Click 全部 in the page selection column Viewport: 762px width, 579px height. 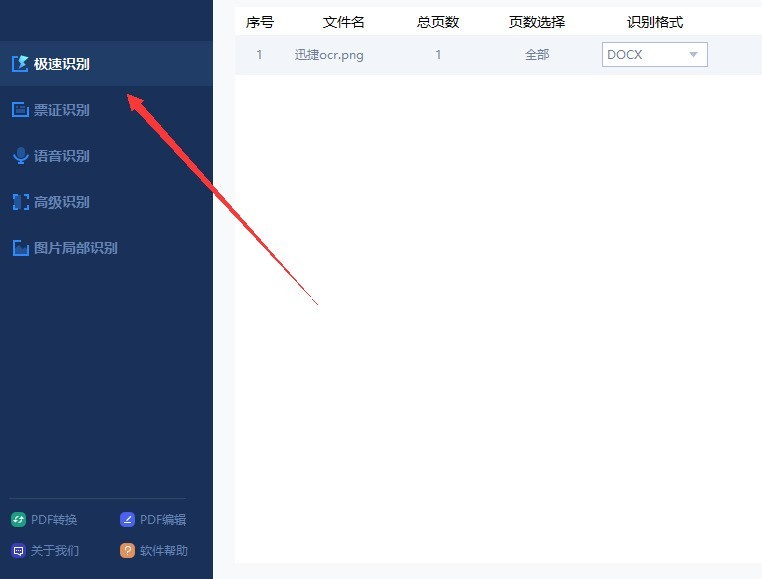coord(537,55)
